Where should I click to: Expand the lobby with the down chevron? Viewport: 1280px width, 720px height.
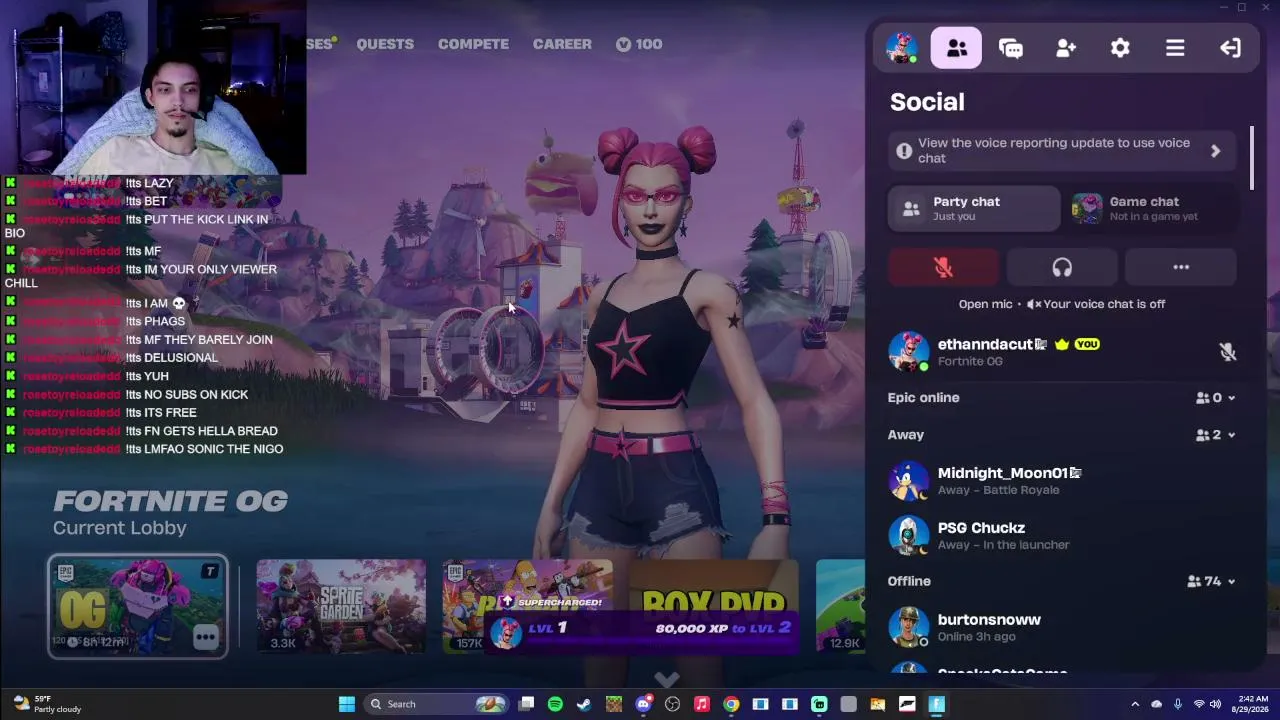click(666, 680)
